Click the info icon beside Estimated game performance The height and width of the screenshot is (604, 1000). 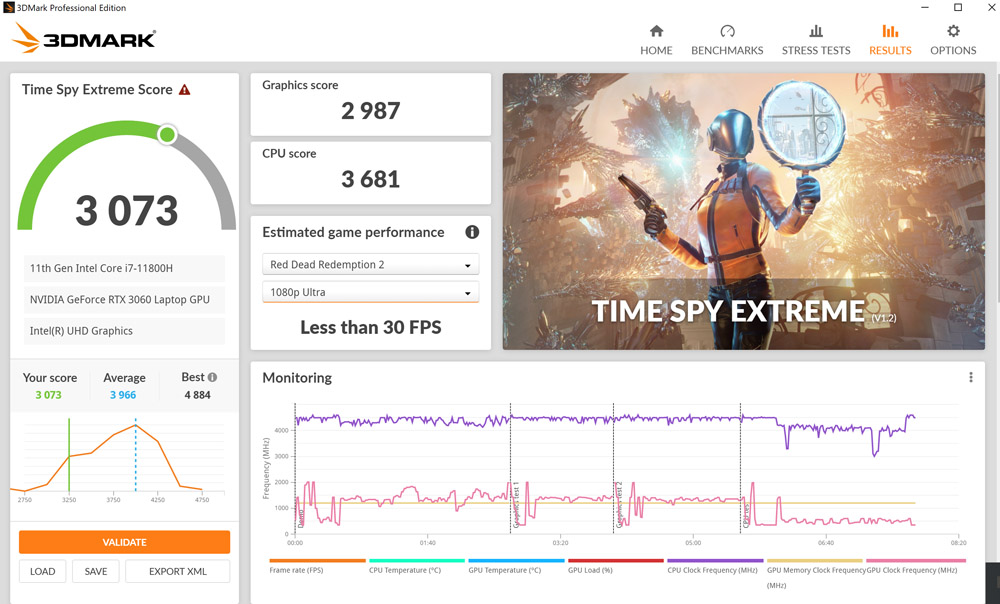pyautogui.click(x=472, y=232)
